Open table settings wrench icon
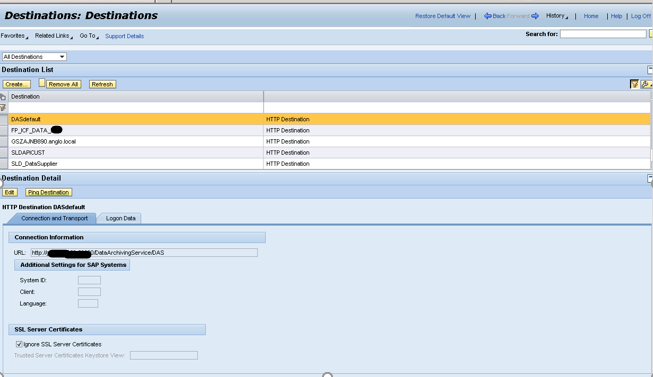 tap(646, 84)
